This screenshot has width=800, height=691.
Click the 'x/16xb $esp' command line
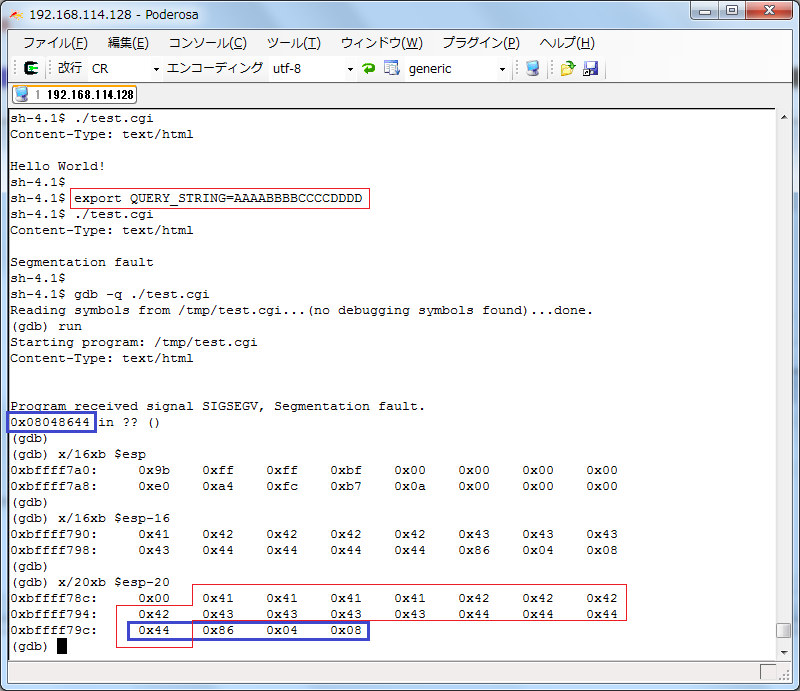102,454
